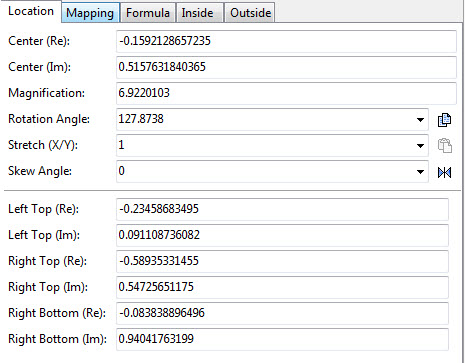Image resolution: width=465 pixels, height=363 pixels.
Task: Click the Stretch (X/Y) value field
Action: click(x=272, y=145)
